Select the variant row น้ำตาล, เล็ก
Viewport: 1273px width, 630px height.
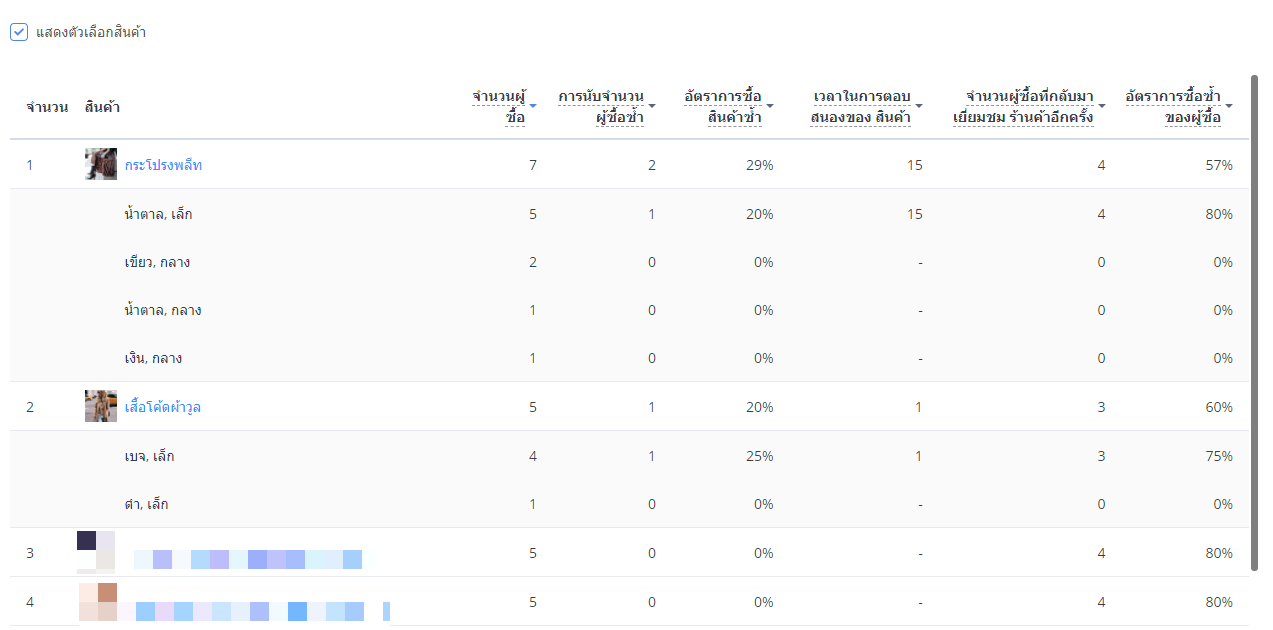(630, 214)
